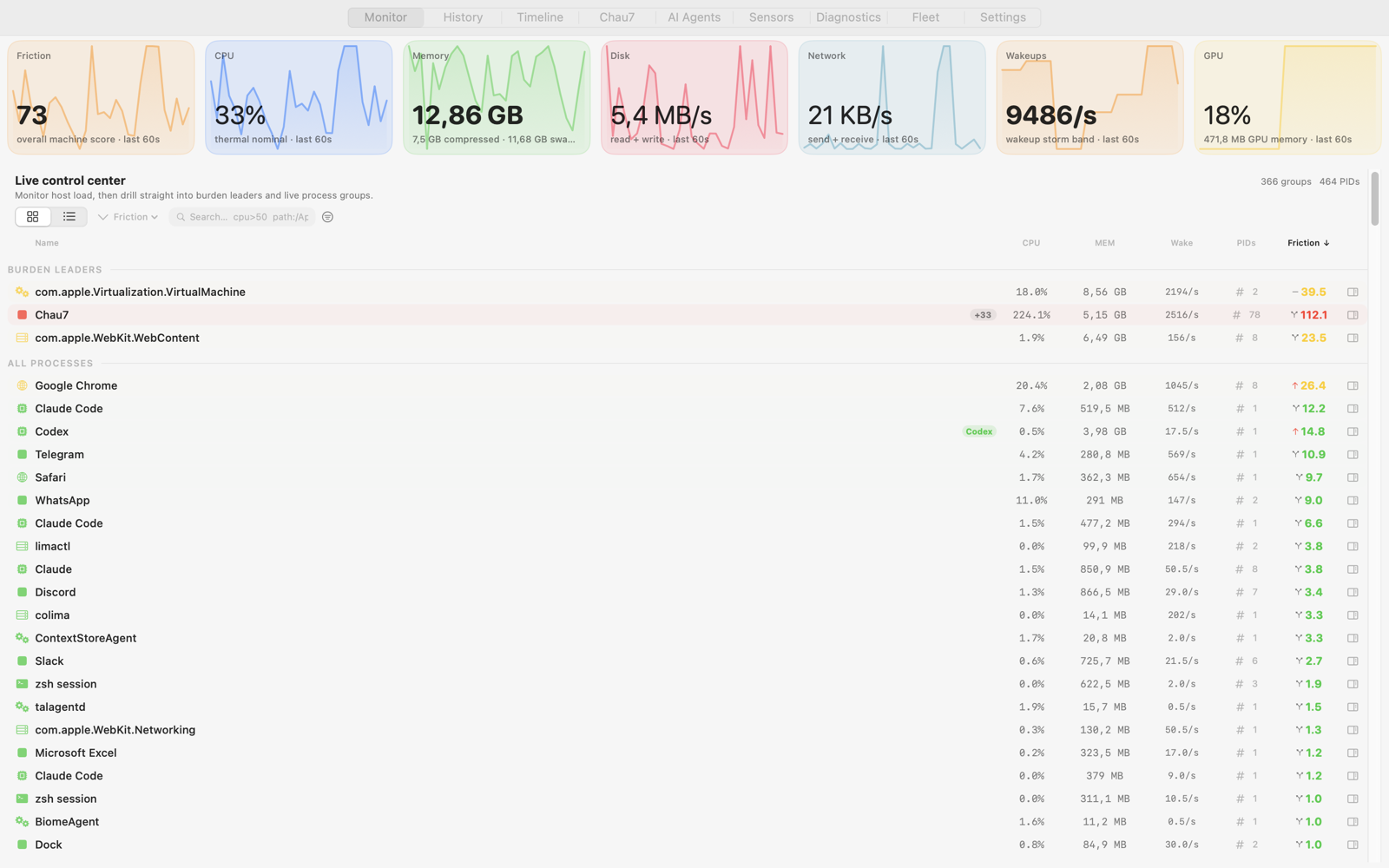Open the Sensors tab
This screenshot has height=868, width=1389.
(772, 17)
